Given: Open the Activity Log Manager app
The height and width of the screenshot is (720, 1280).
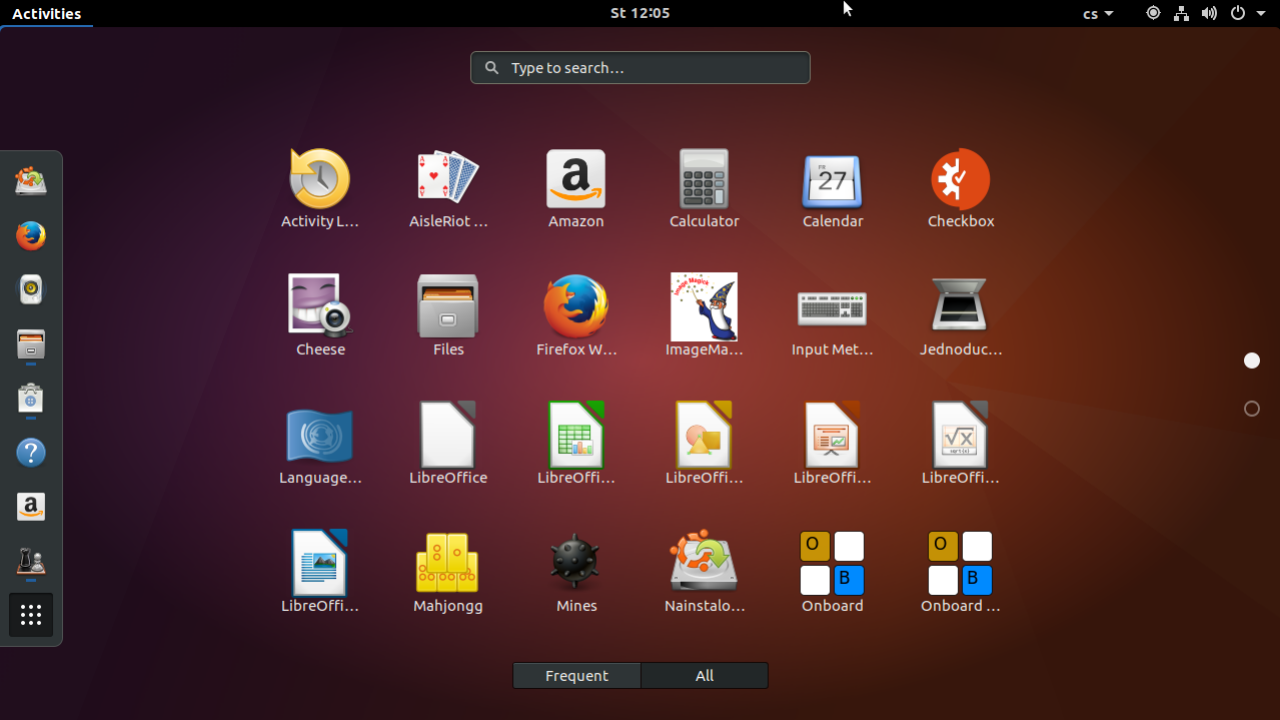Looking at the screenshot, I should pos(320,189).
